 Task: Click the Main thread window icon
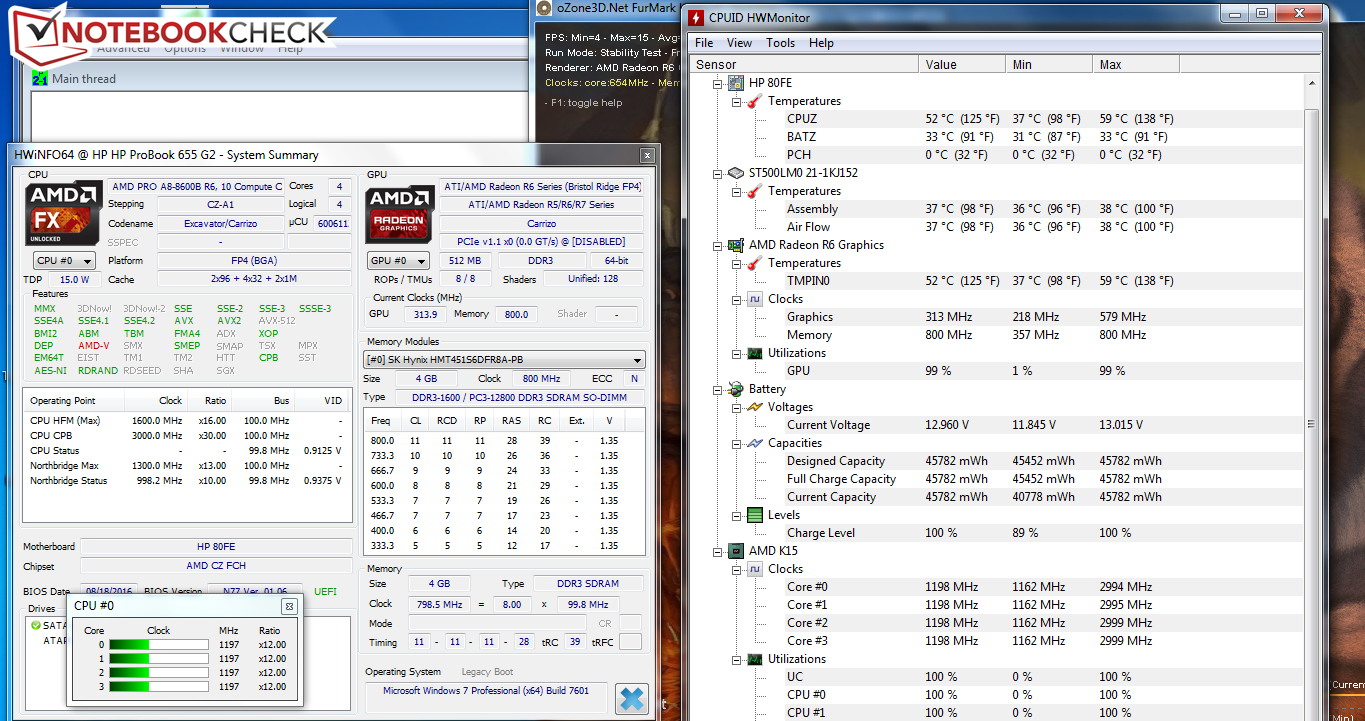pyautogui.click(x=40, y=79)
